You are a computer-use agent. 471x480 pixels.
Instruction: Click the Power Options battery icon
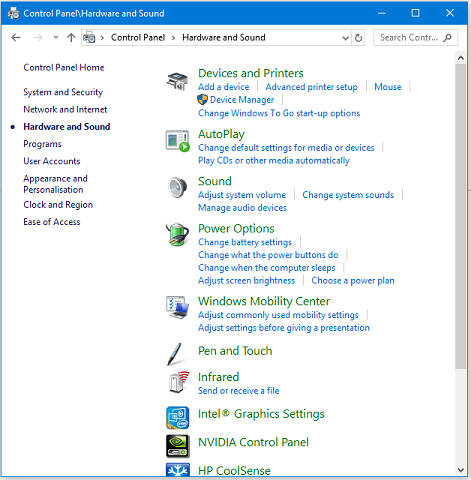click(177, 235)
